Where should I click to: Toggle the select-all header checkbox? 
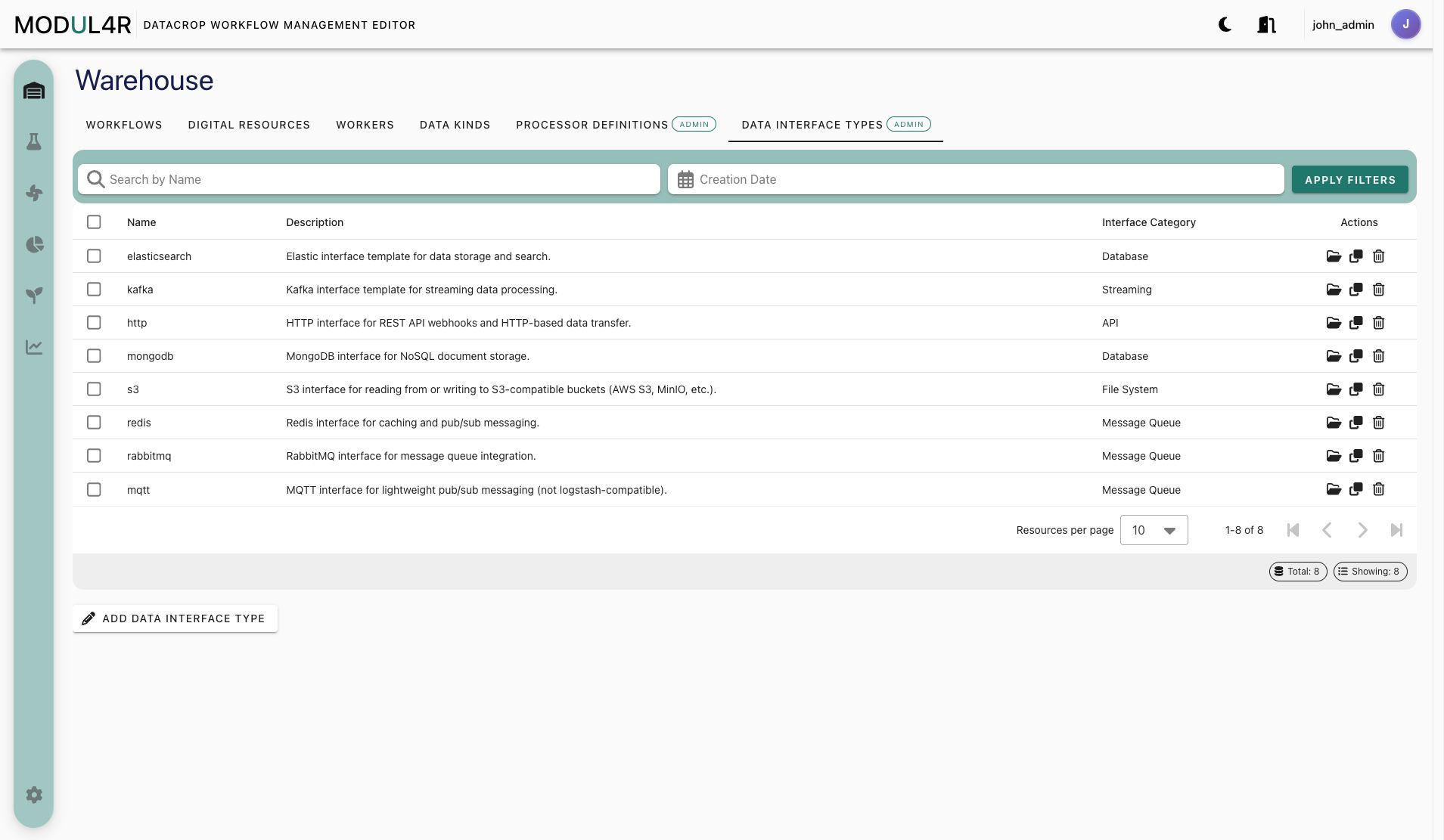coord(94,222)
